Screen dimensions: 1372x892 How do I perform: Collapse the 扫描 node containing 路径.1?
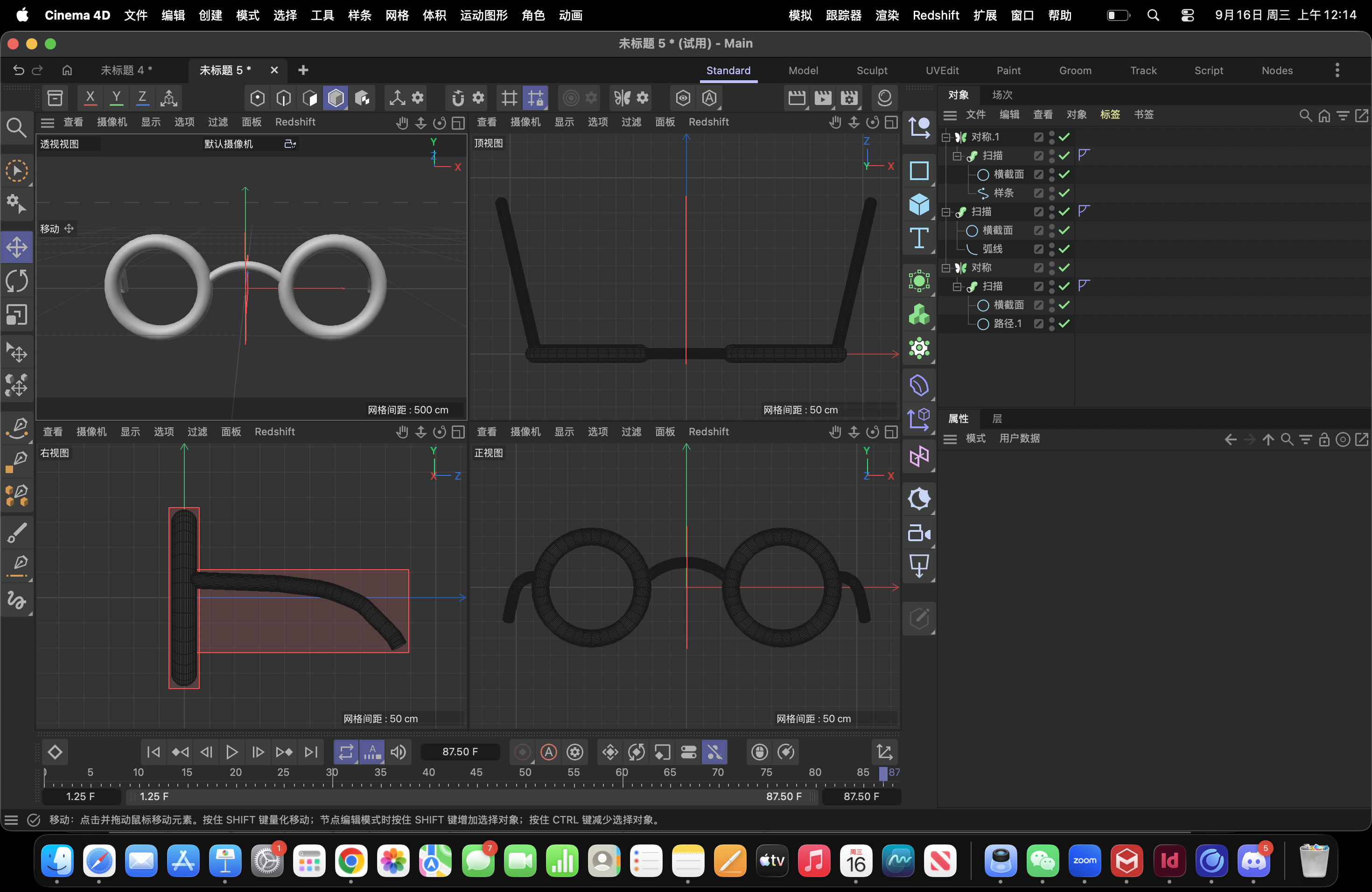(x=958, y=286)
